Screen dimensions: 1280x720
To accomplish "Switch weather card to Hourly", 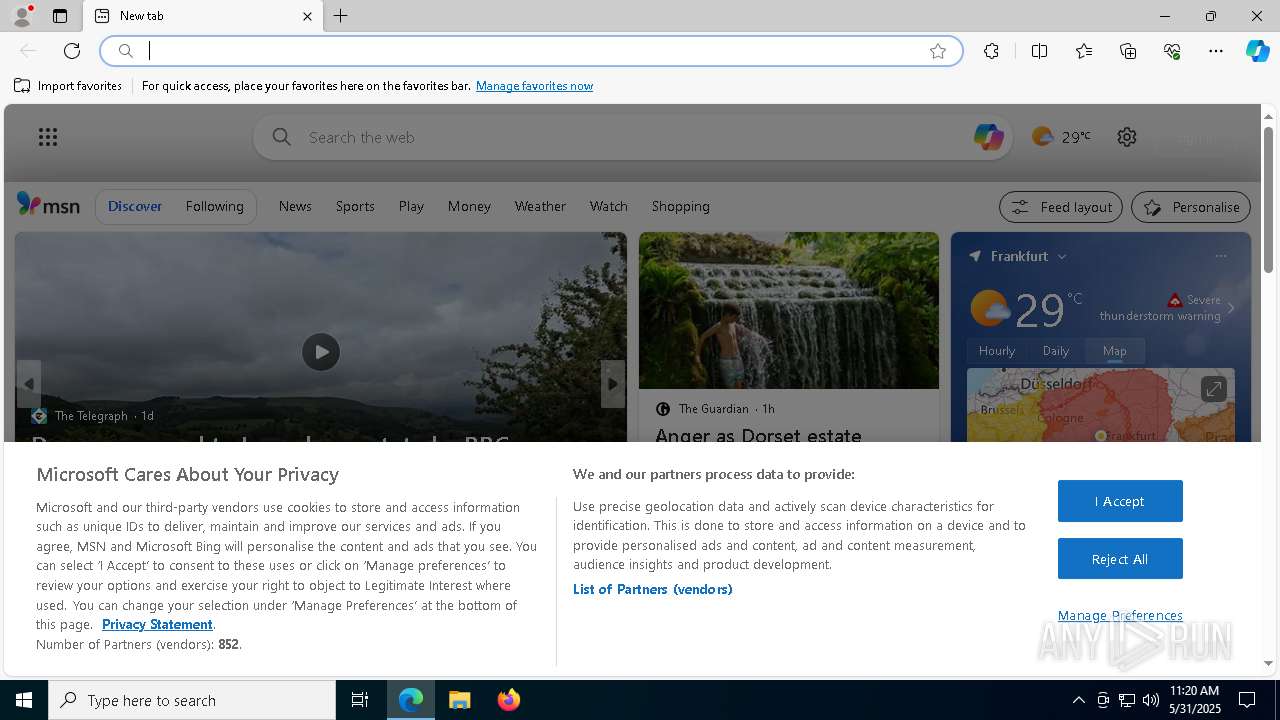I will click(997, 351).
